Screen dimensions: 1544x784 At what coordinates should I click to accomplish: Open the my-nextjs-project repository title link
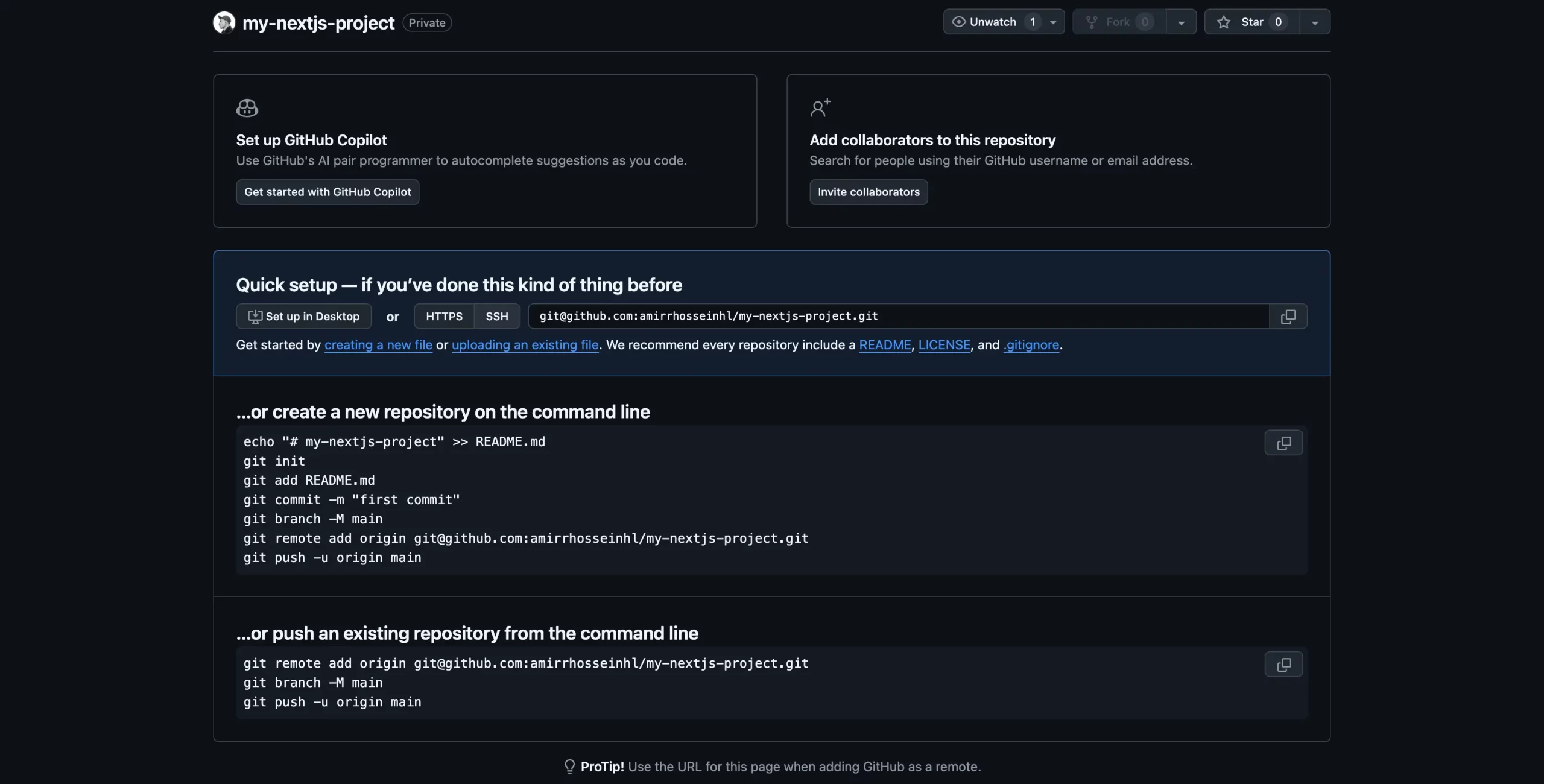(318, 23)
